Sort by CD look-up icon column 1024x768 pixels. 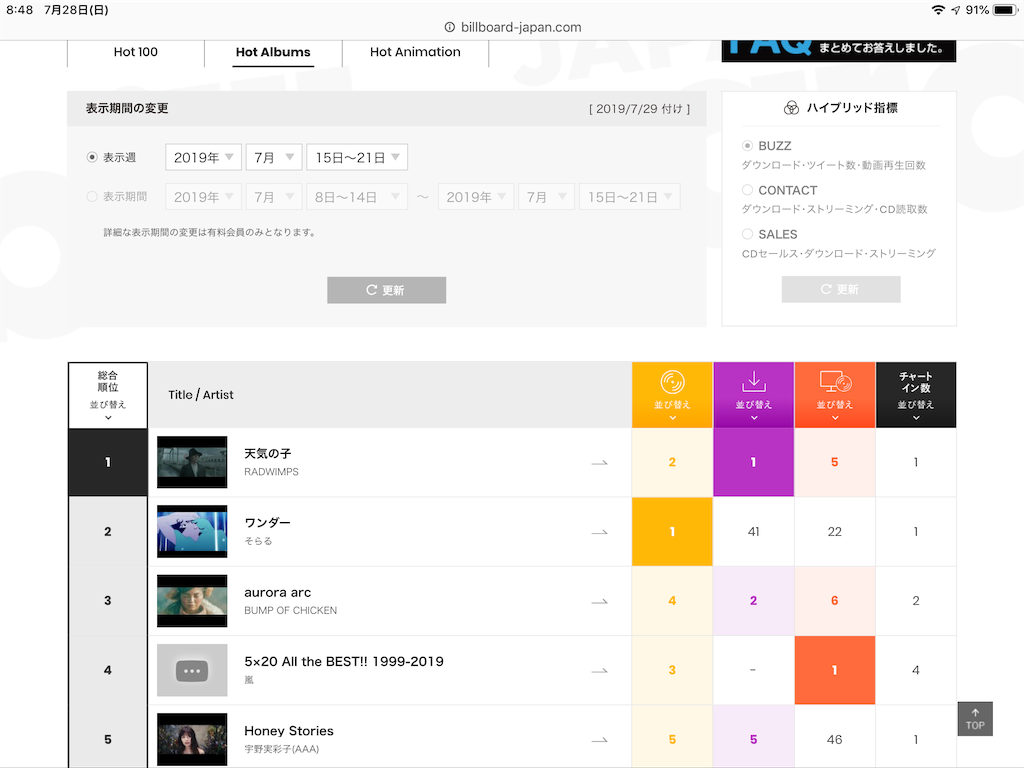point(835,395)
